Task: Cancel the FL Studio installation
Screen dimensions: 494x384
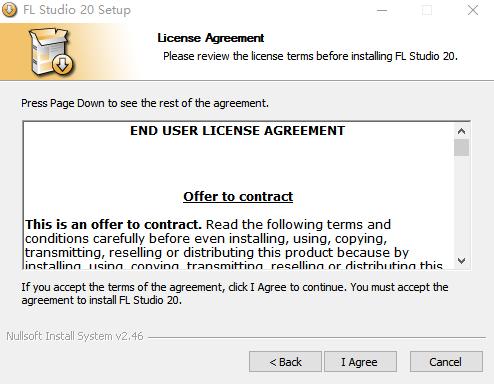Action: [446, 362]
